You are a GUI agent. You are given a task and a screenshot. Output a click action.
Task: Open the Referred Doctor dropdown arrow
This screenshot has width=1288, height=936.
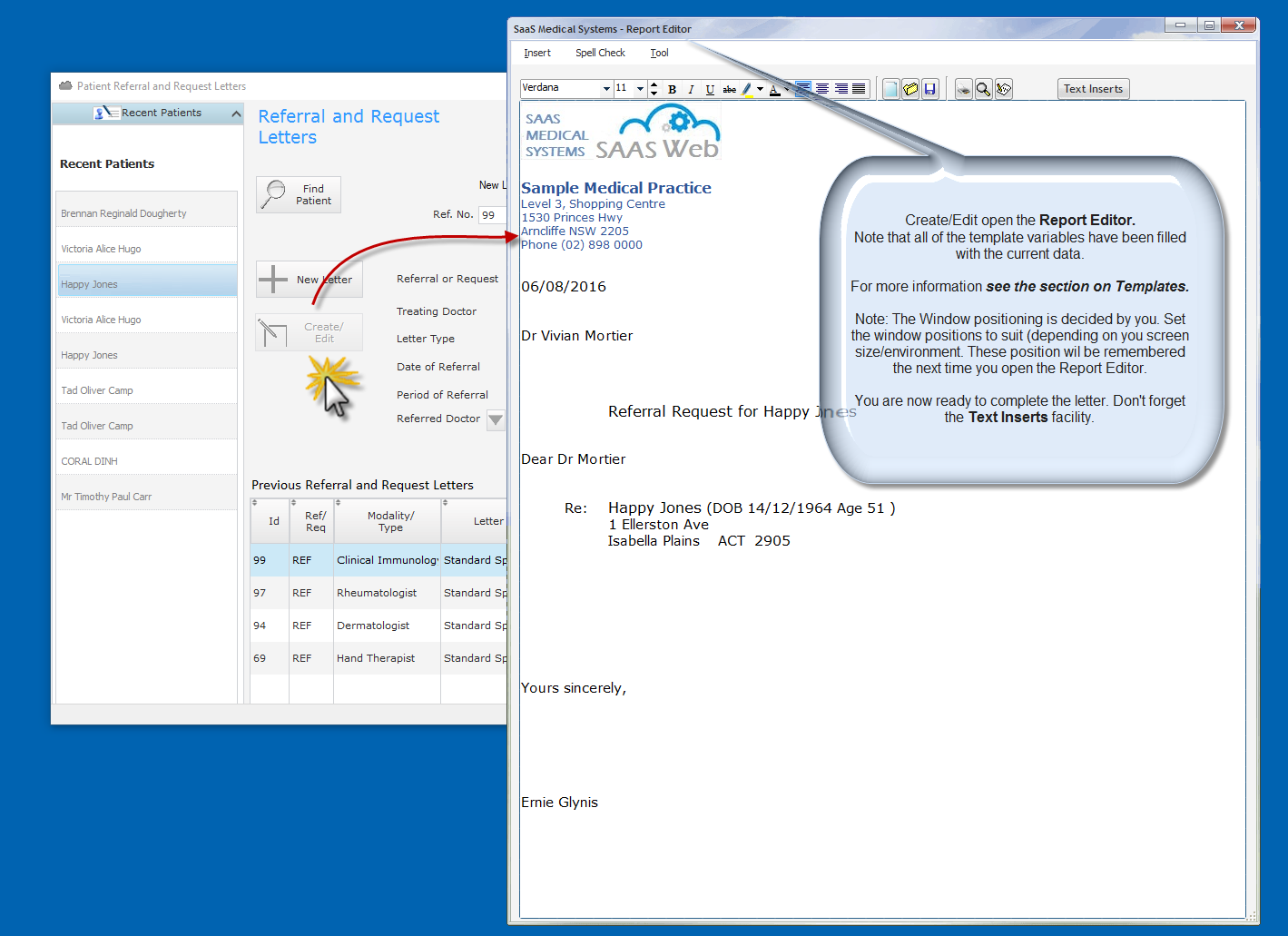tap(496, 419)
